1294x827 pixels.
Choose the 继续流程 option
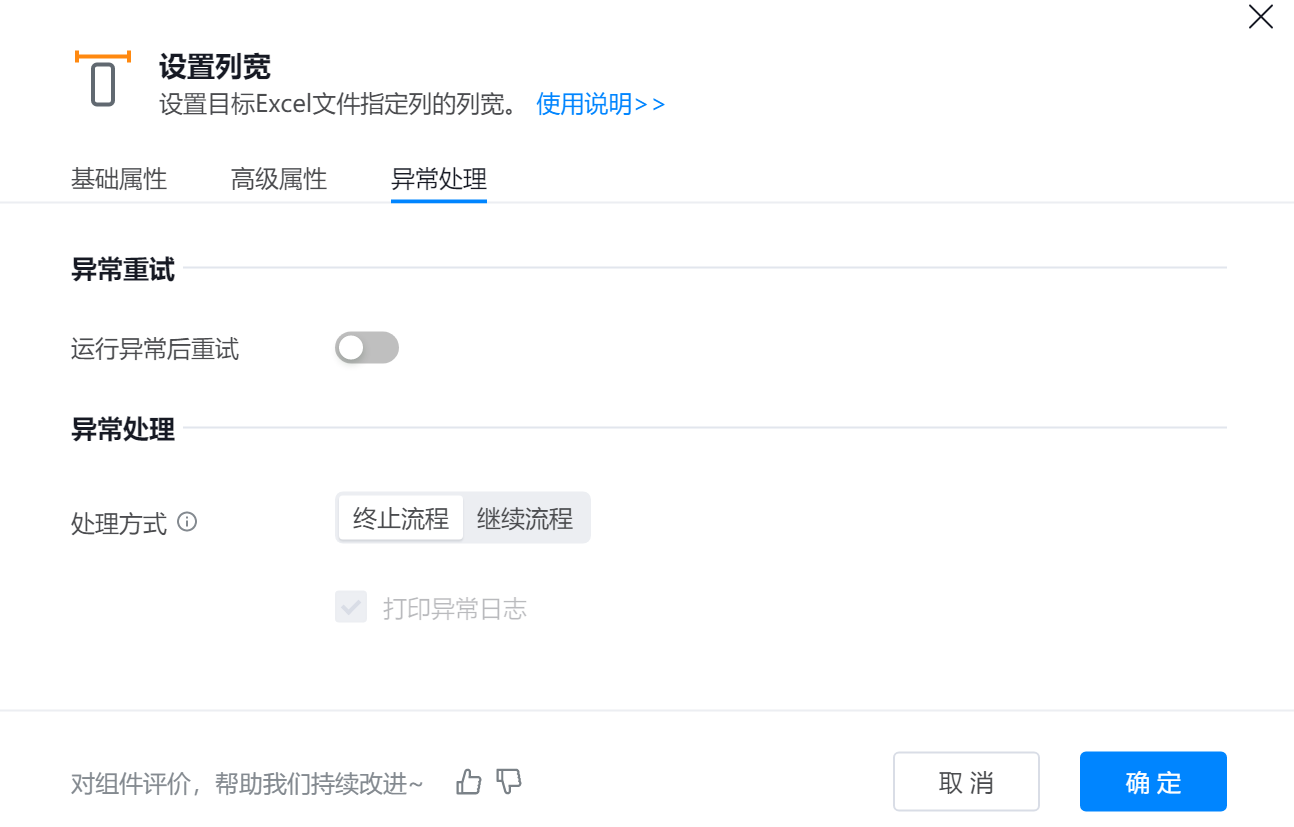pyautogui.click(x=525, y=518)
